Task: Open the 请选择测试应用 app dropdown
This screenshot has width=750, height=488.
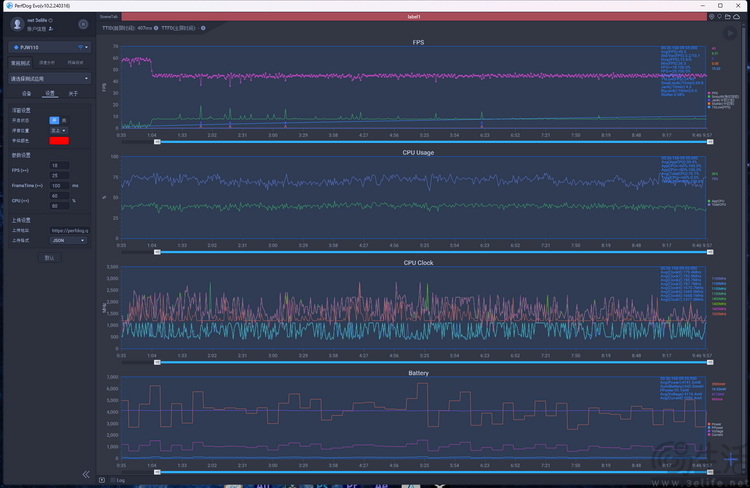Action: click(x=49, y=78)
